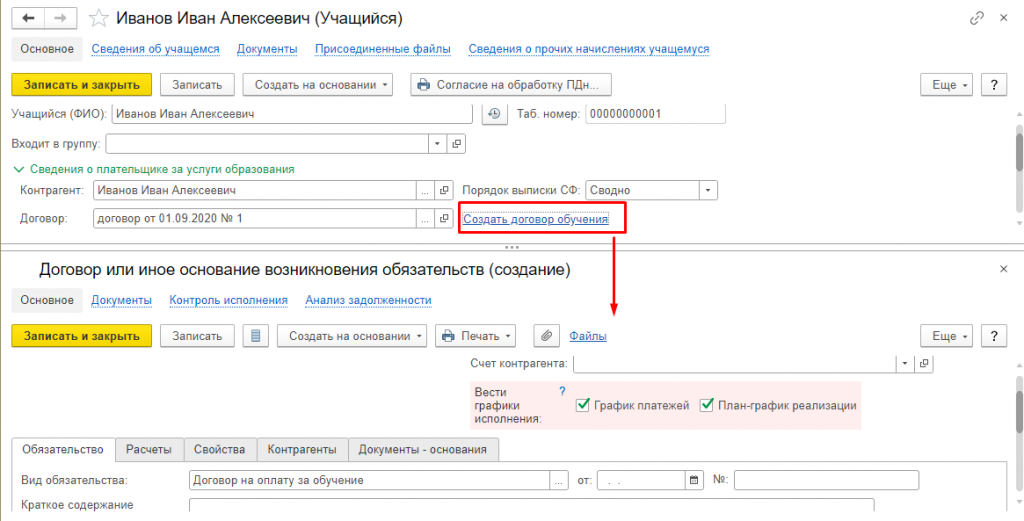Open the Порядок выписки СФ dropdown
The image size is (1024, 521).
pos(709,191)
